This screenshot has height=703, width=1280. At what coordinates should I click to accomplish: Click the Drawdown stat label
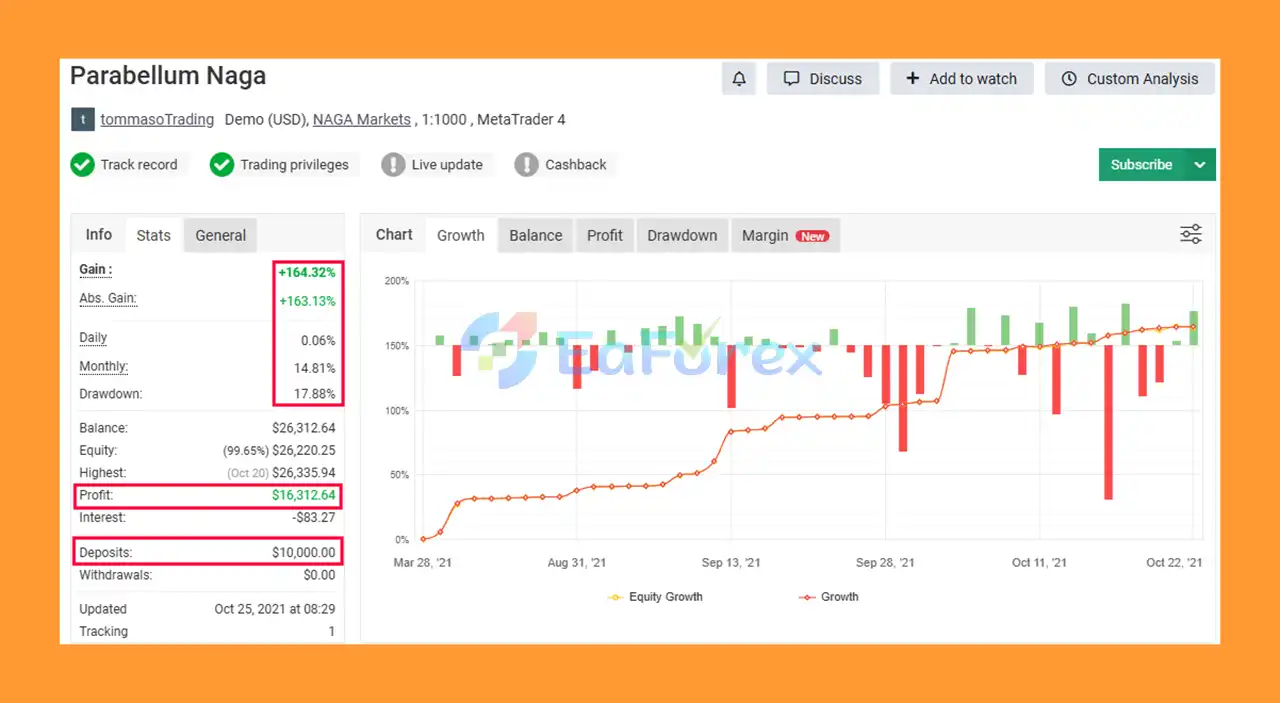(x=110, y=394)
